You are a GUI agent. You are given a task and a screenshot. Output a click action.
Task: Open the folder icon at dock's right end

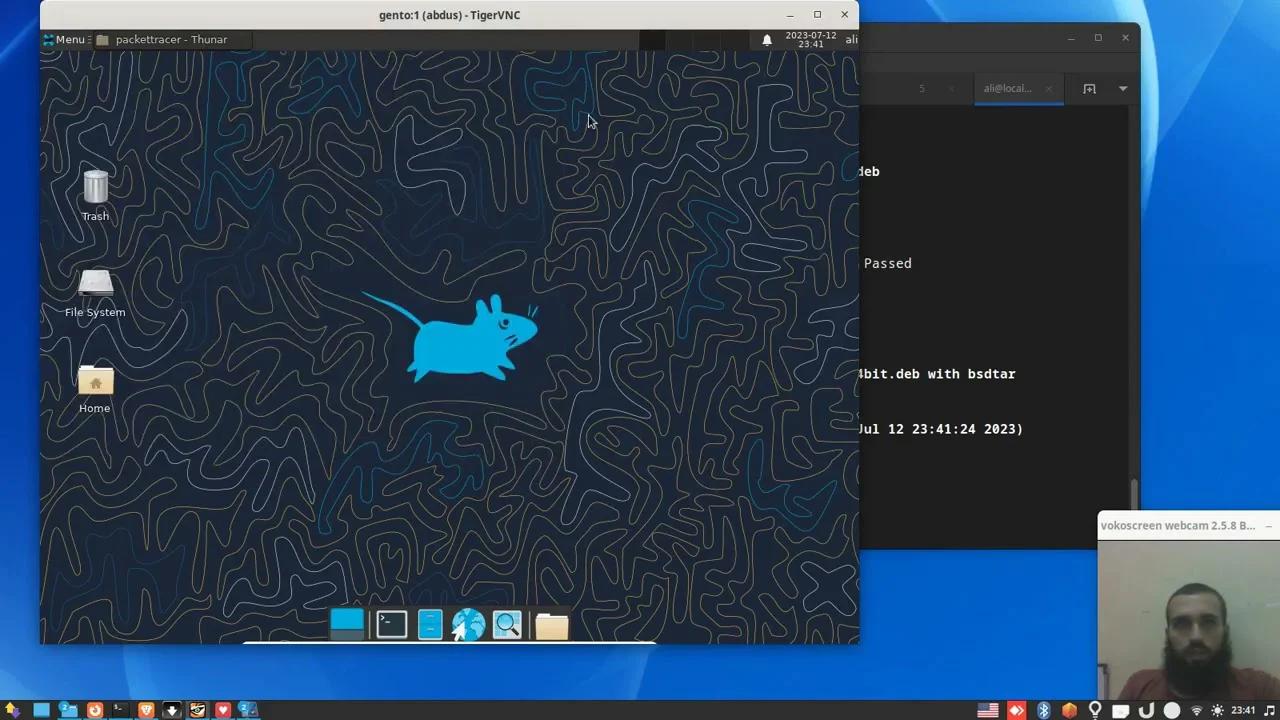(x=551, y=624)
